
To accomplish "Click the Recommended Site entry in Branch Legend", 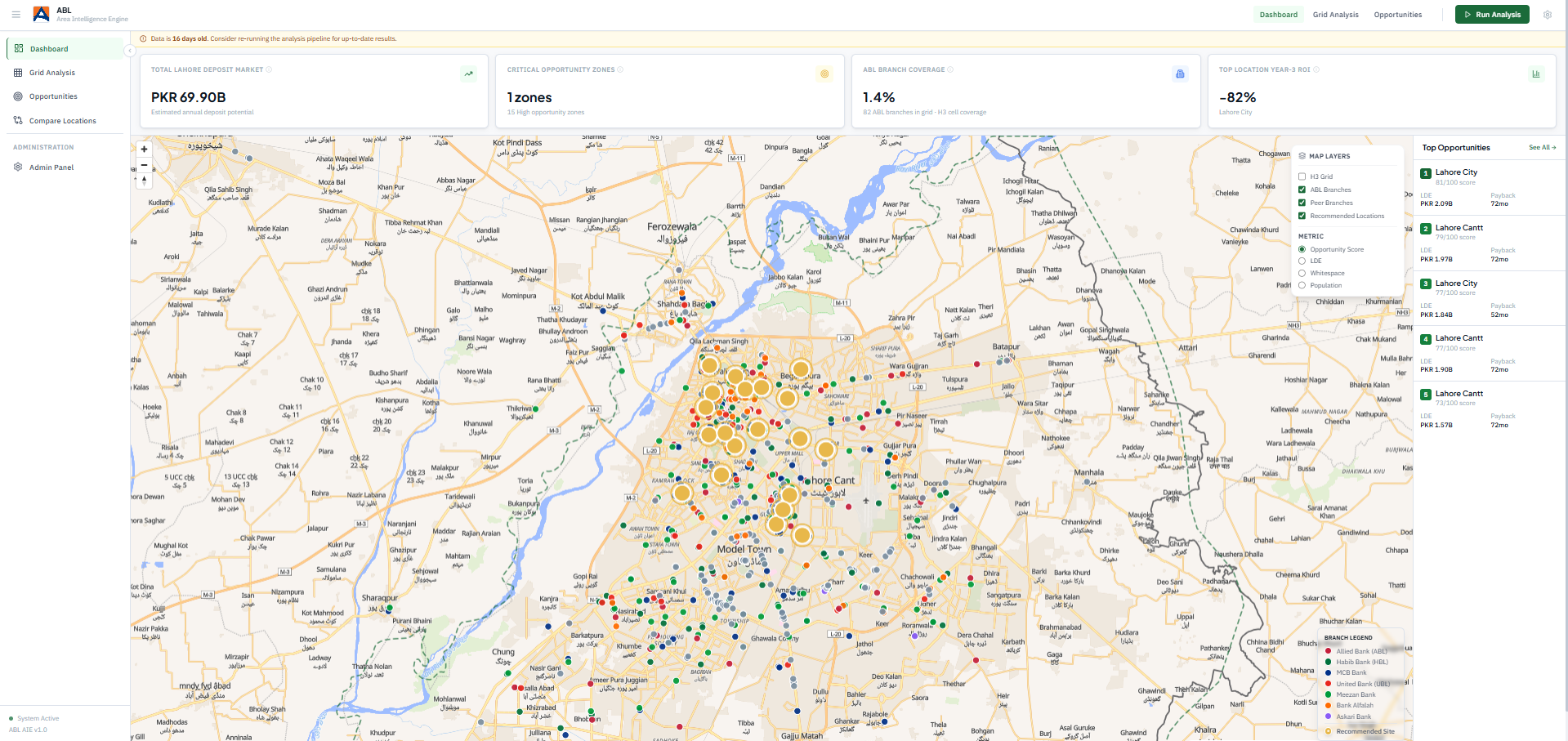I will (x=1360, y=731).
